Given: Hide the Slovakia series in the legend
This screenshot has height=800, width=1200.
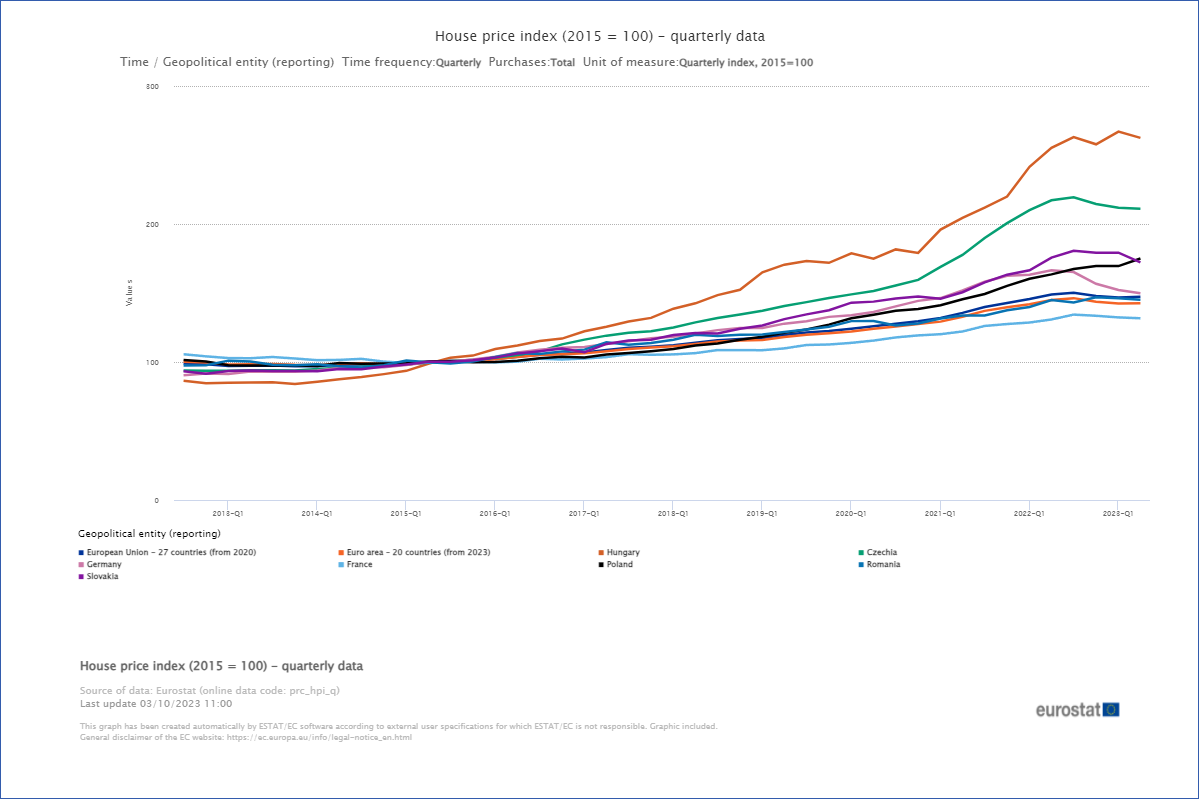Looking at the screenshot, I should click(103, 576).
